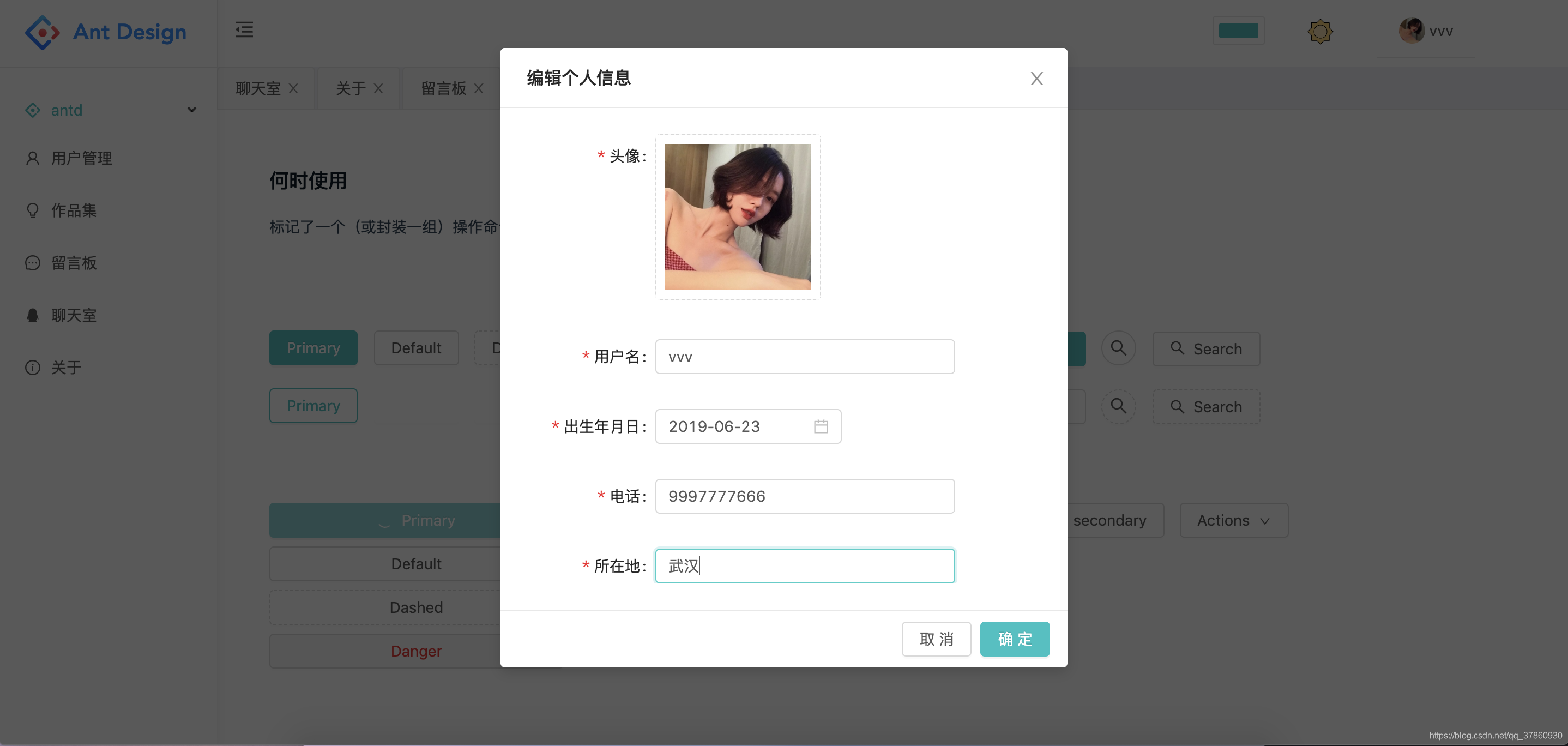Viewport: 1568px width, 746px height.
Task: Click the Dashed block button
Action: [x=385, y=607]
